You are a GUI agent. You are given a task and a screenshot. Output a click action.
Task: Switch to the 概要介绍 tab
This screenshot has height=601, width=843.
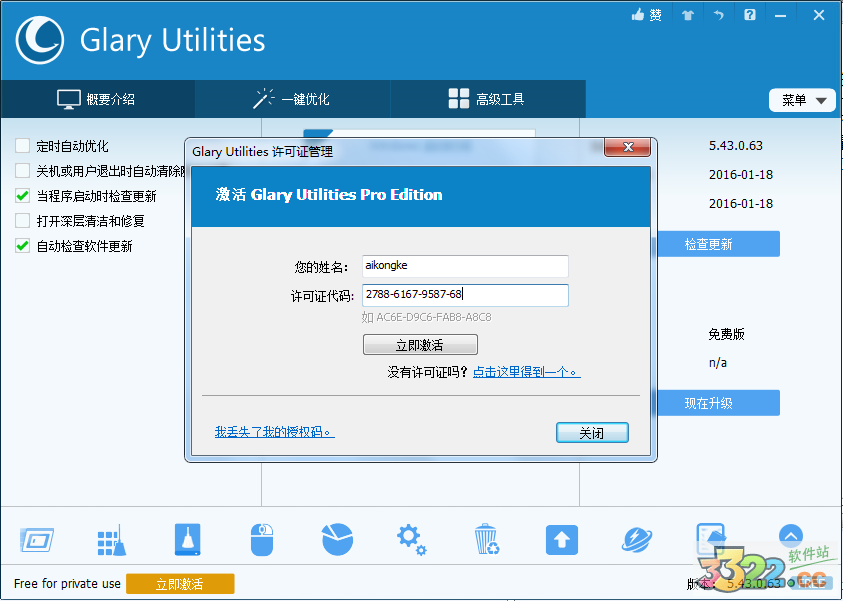tap(97, 99)
